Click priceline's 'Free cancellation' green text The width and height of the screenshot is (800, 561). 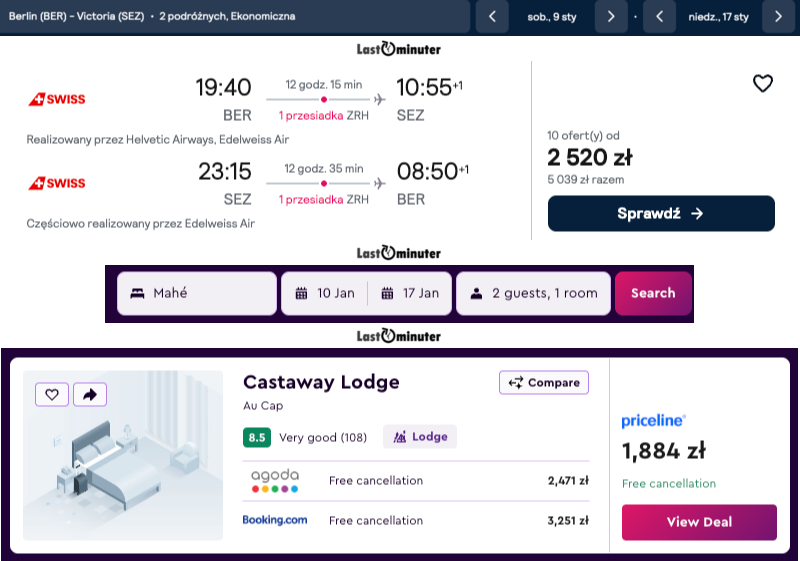click(668, 483)
